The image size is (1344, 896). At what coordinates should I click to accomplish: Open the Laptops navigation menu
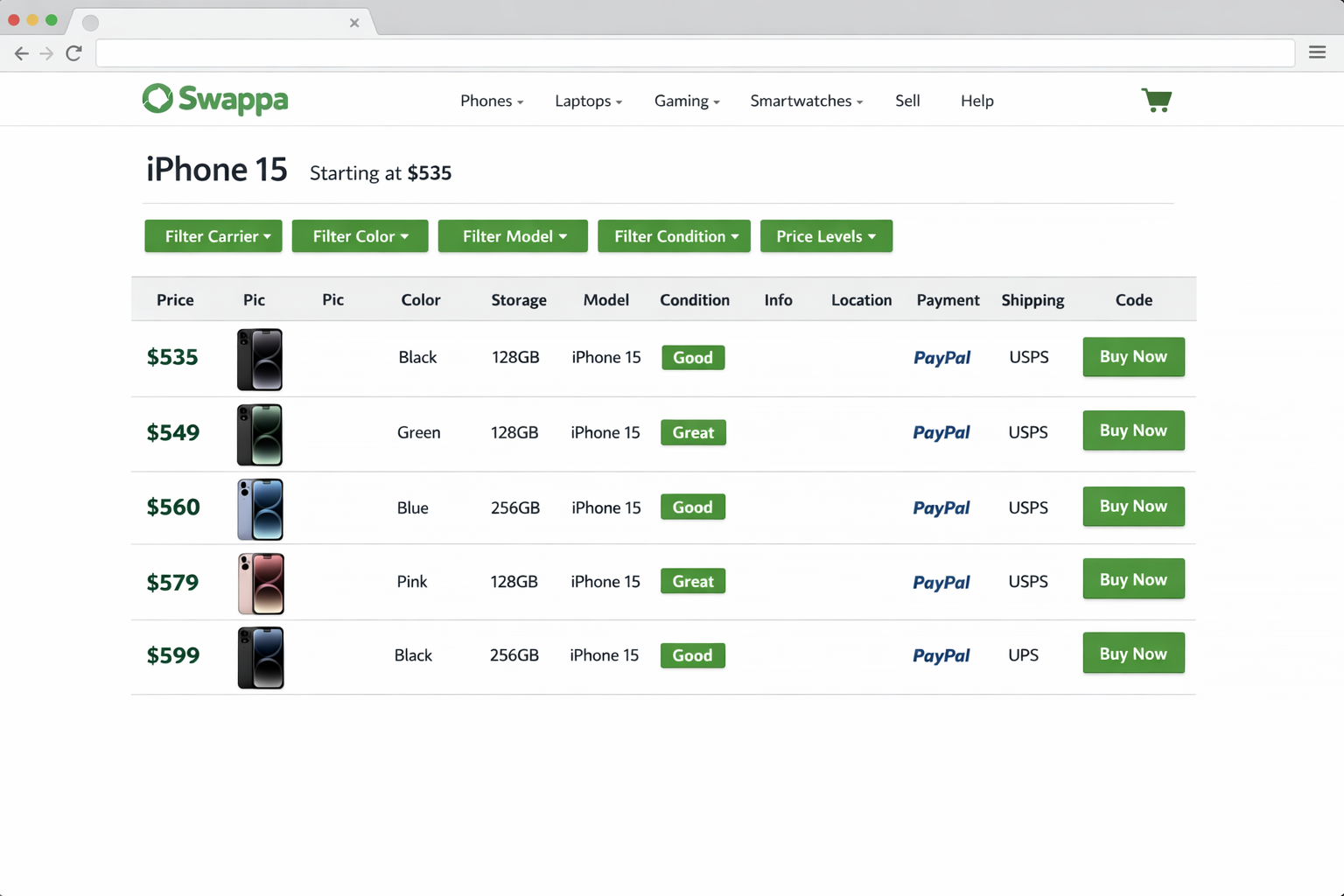point(588,101)
